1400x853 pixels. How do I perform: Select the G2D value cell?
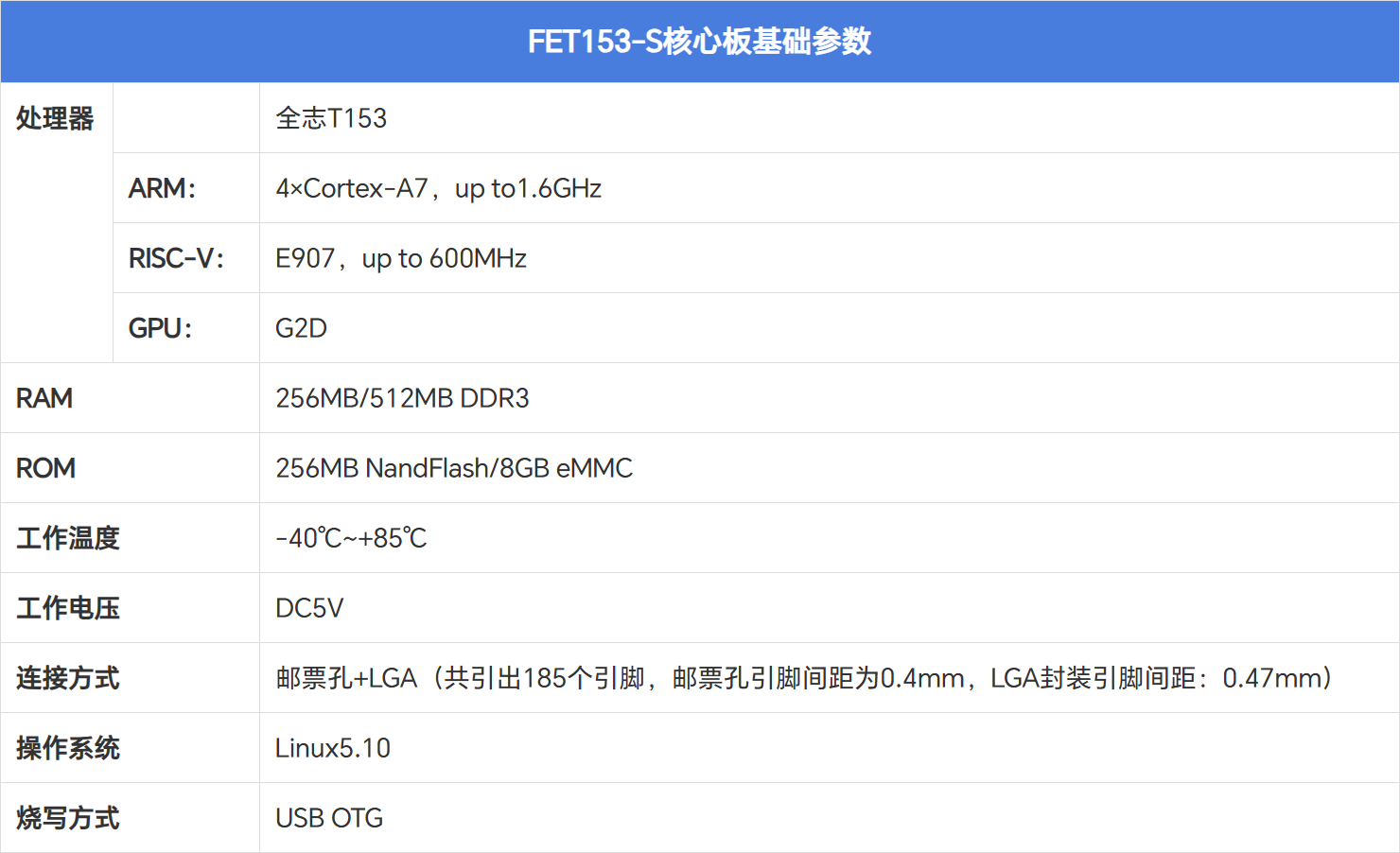click(x=301, y=328)
